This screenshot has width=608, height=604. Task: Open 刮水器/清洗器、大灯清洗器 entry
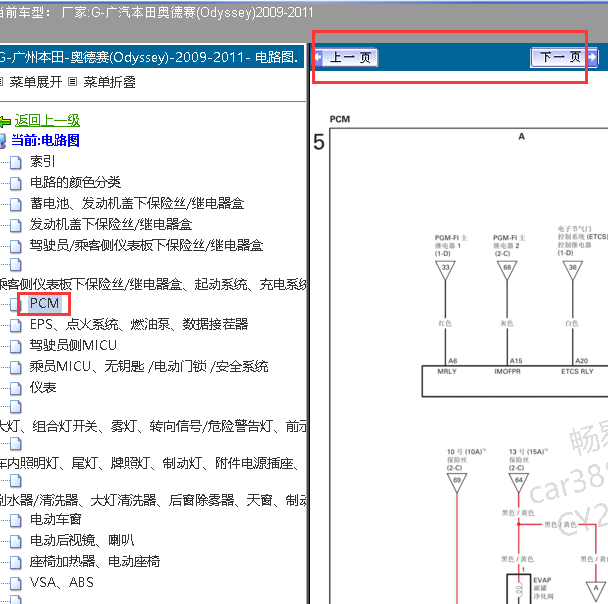(x=153, y=500)
